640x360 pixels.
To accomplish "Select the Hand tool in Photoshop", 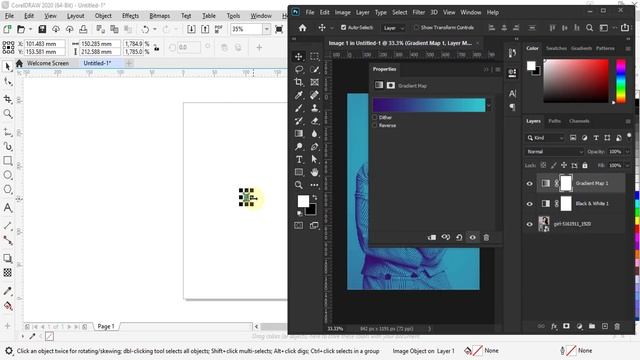I will (x=314, y=172).
